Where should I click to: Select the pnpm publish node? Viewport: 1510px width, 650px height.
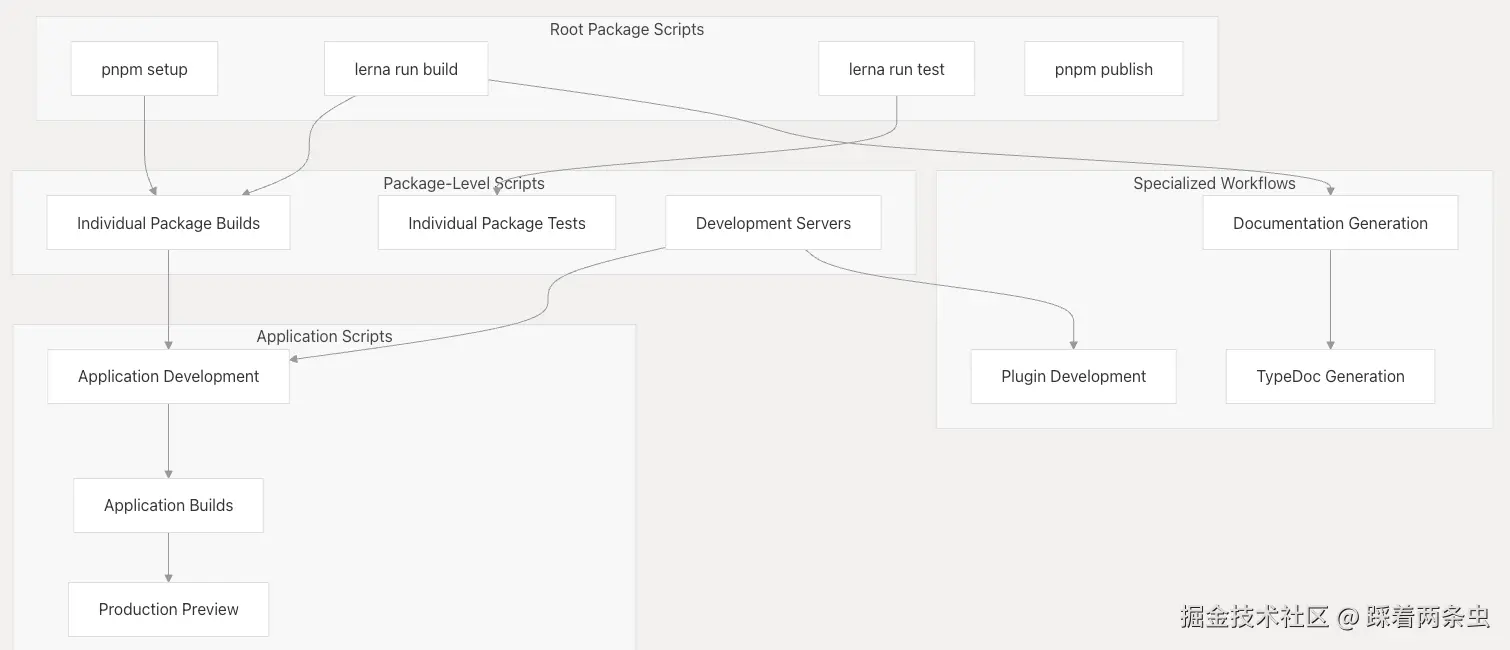pyautogui.click(x=1103, y=69)
